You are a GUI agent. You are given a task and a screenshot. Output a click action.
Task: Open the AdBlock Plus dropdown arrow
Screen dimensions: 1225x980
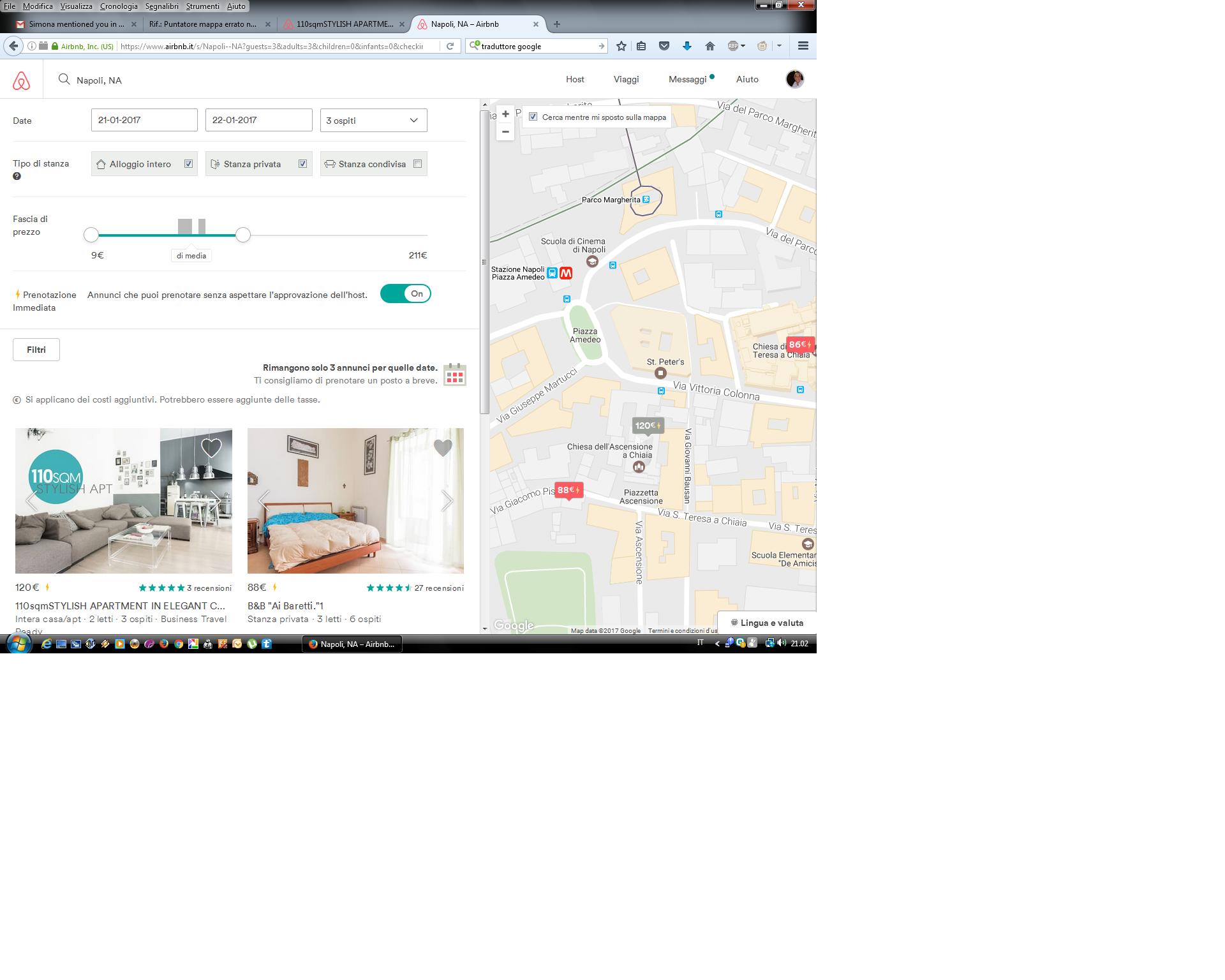[743, 46]
